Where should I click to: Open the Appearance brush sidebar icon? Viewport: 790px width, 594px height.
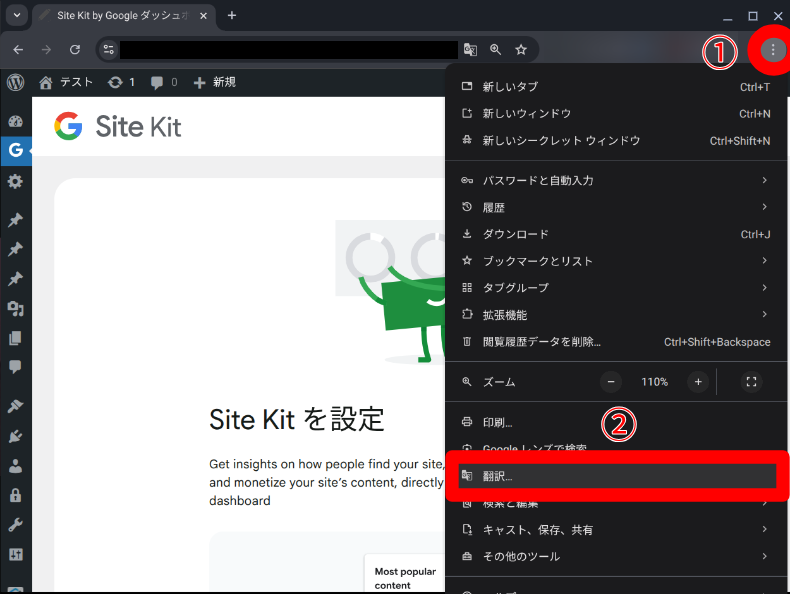point(16,406)
